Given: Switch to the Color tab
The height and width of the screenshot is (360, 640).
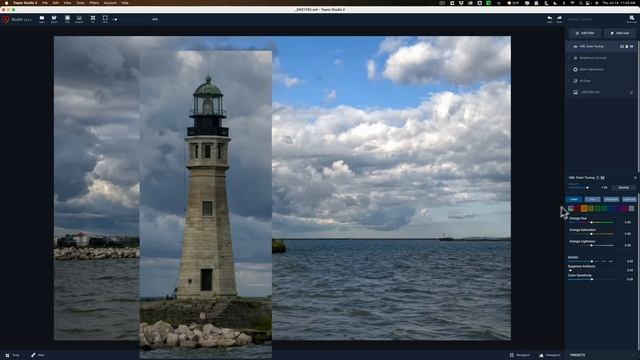Looking at the screenshot, I should pos(574,199).
